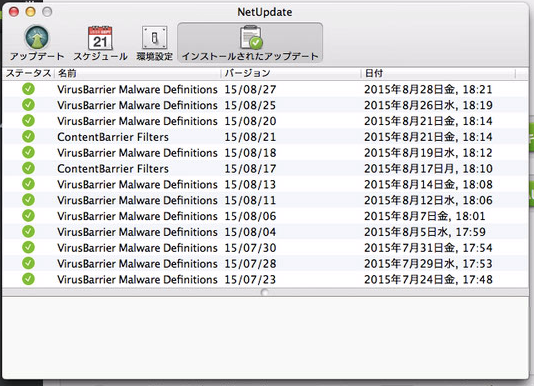534x386 pixels.
Task: Click green status check for version 15/08/20
Action: coord(29,121)
